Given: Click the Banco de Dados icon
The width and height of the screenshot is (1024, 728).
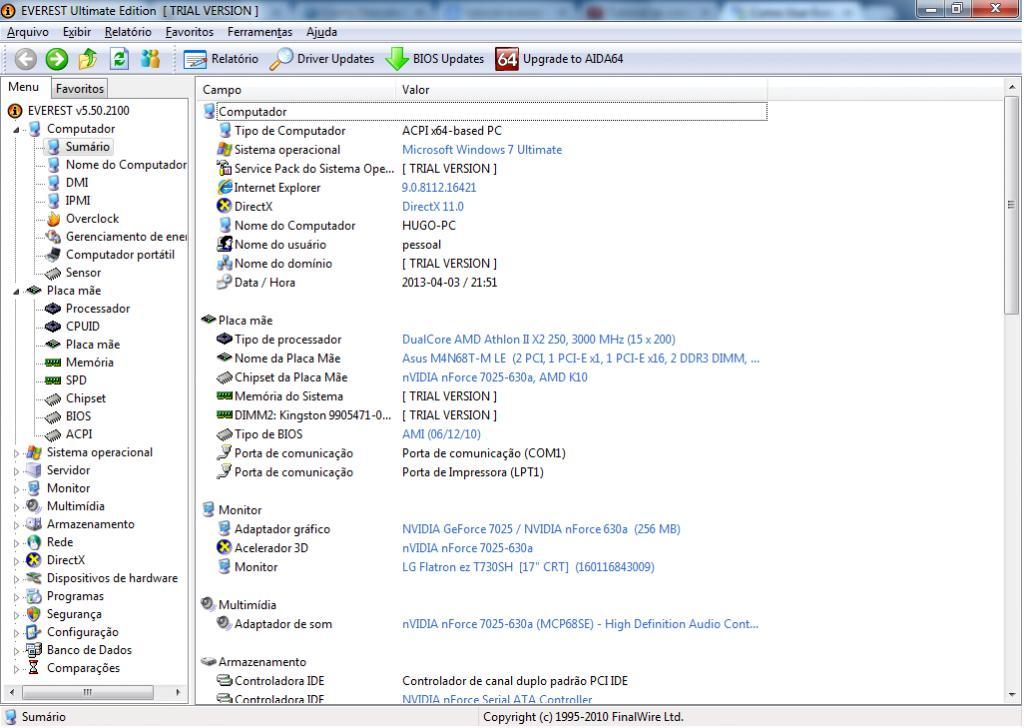Looking at the screenshot, I should (33, 650).
